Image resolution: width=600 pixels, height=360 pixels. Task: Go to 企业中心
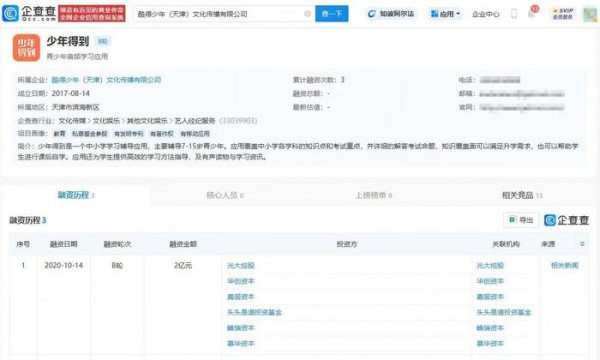point(486,14)
